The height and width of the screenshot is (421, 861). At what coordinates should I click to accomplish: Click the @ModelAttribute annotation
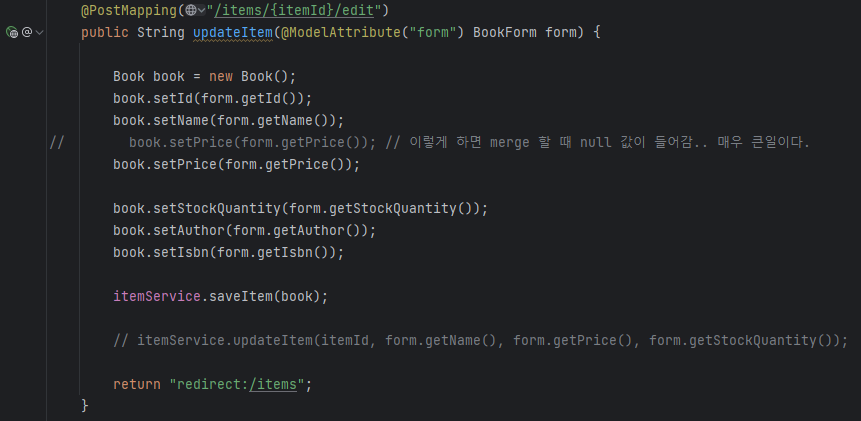pos(341,32)
